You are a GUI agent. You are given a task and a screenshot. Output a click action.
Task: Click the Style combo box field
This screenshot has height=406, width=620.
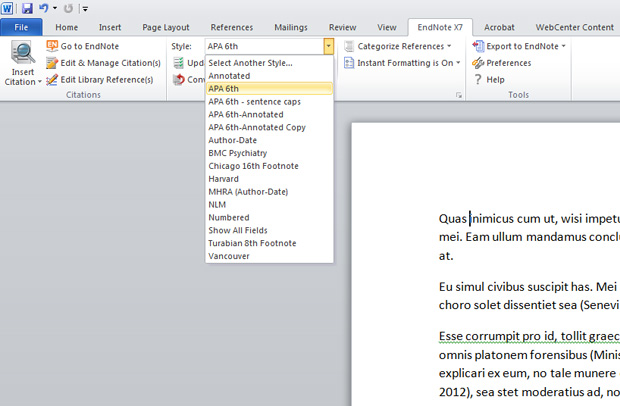click(x=264, y=46)
